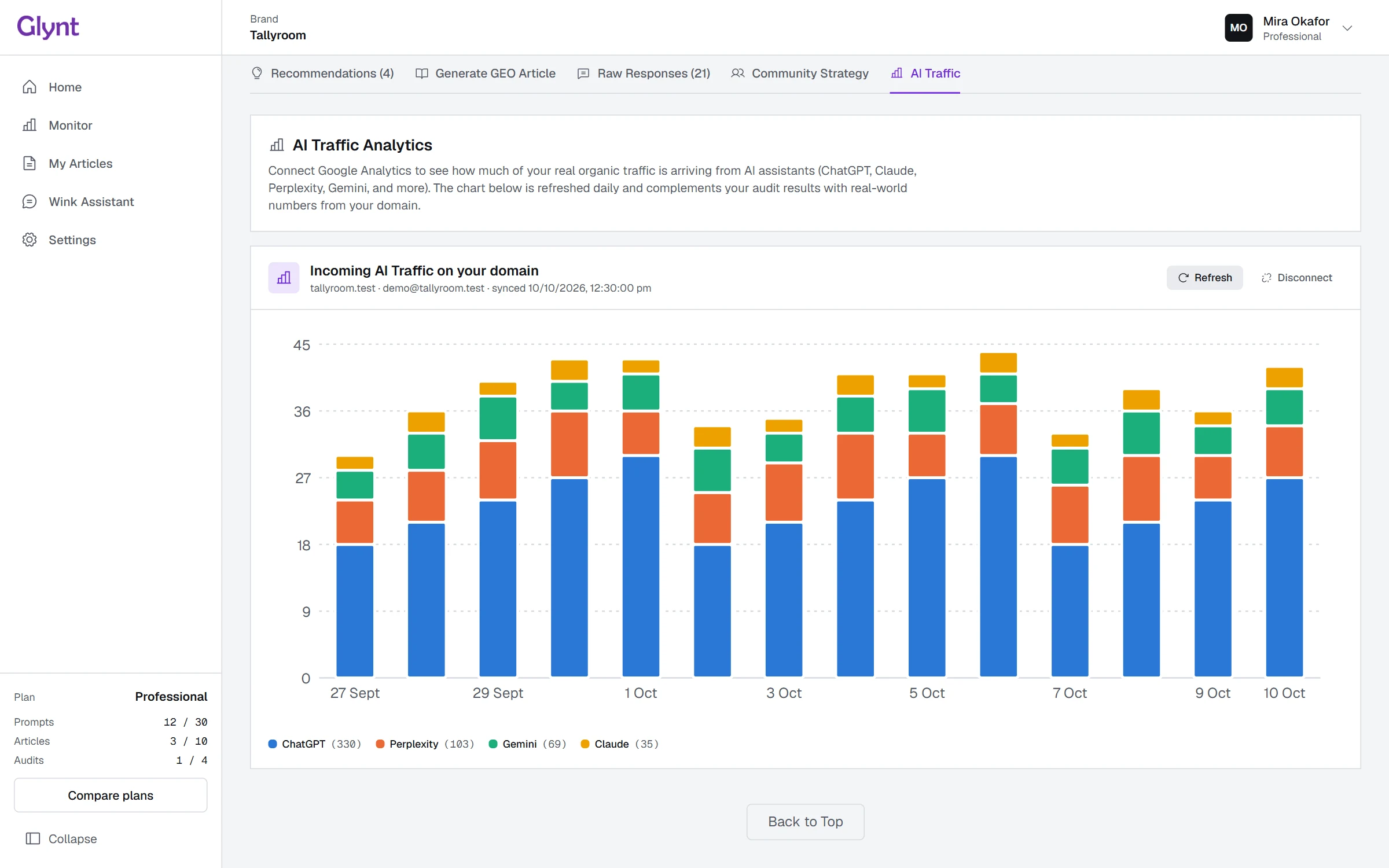Viewport: 1389px width, 868px height.
Task: Toggle Perplexity series in the chart legend
Action: 425,744
